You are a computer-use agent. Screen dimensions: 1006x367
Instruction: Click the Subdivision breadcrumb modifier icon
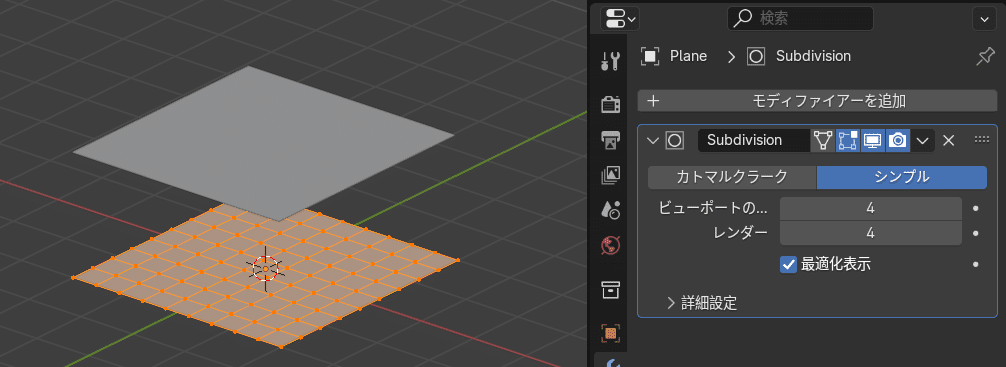(x=756, y=56)
